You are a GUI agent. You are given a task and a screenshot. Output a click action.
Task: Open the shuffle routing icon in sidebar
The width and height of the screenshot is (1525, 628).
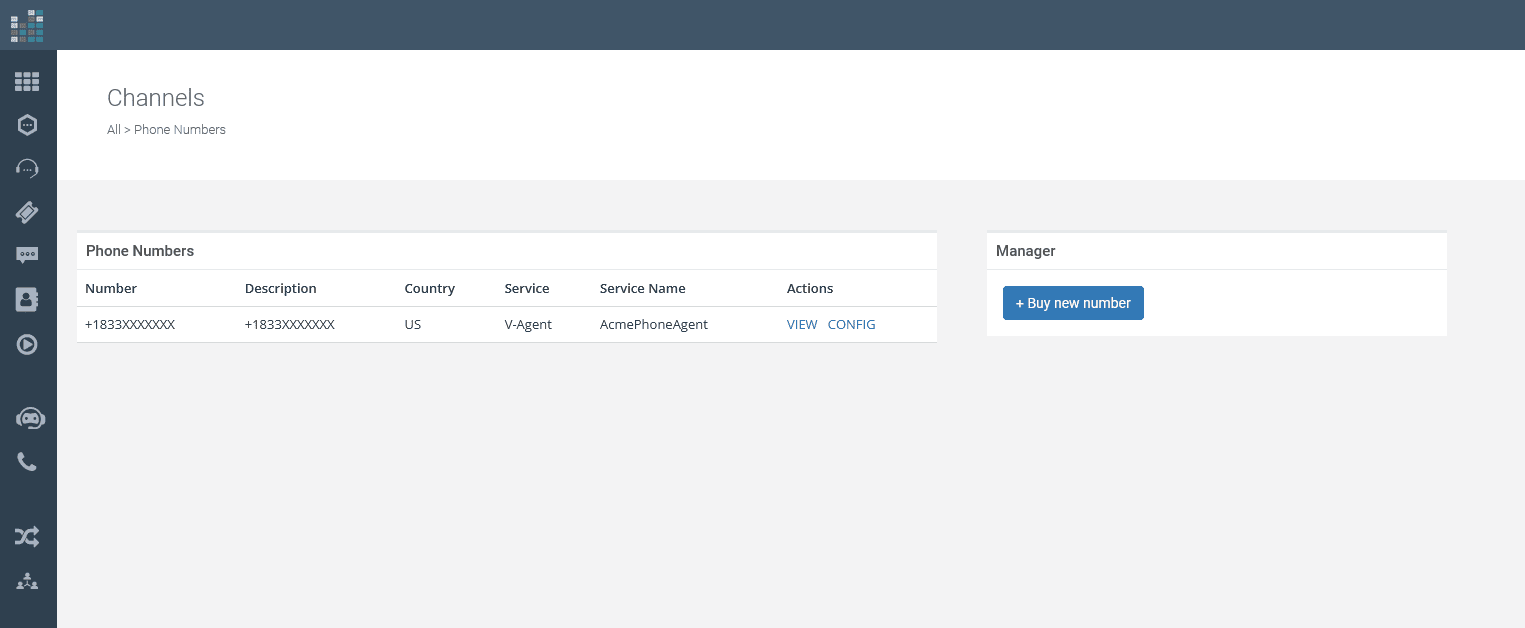pos(27,537)
